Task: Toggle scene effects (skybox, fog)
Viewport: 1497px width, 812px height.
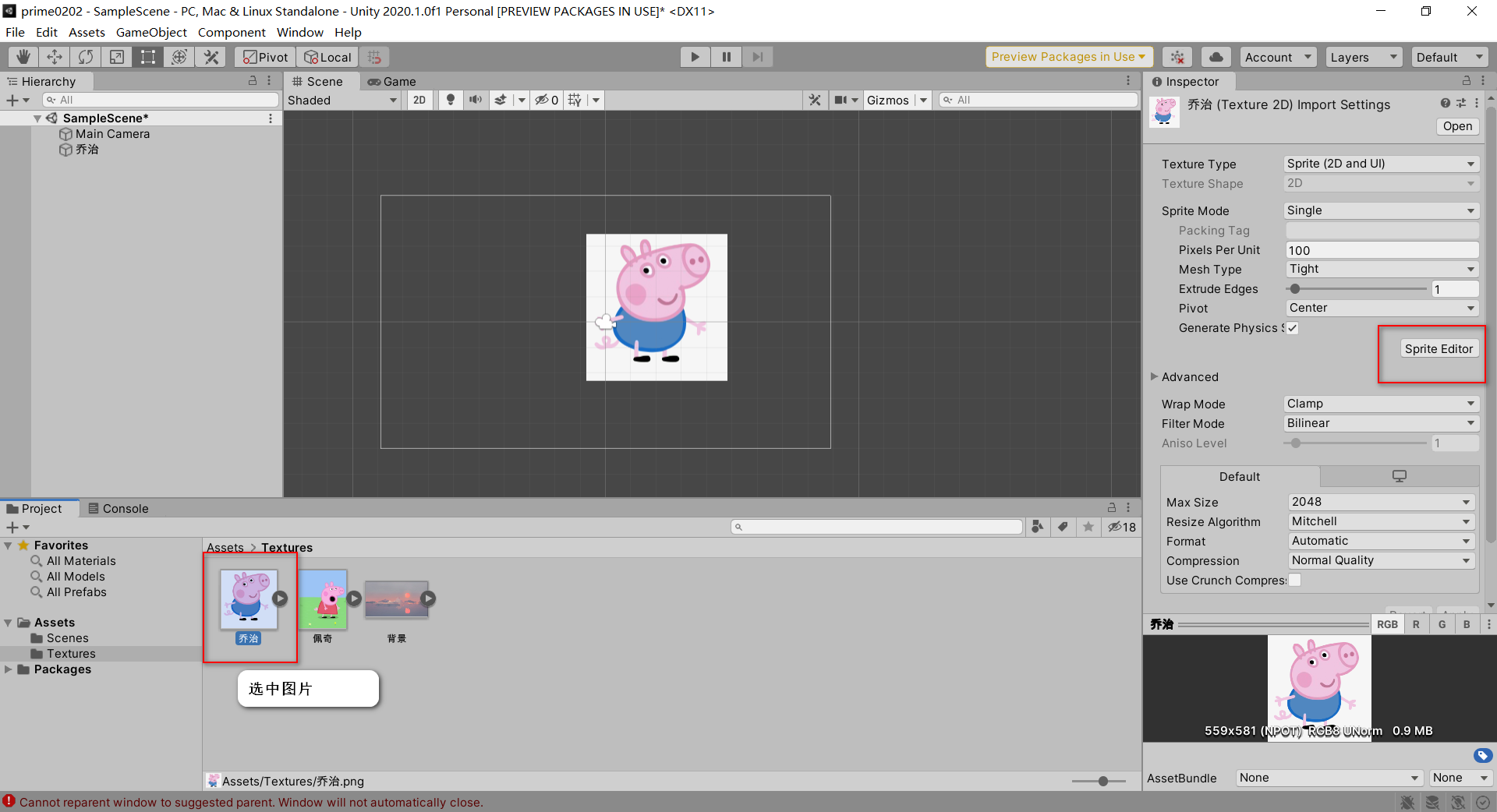Action: pos(501,100)
